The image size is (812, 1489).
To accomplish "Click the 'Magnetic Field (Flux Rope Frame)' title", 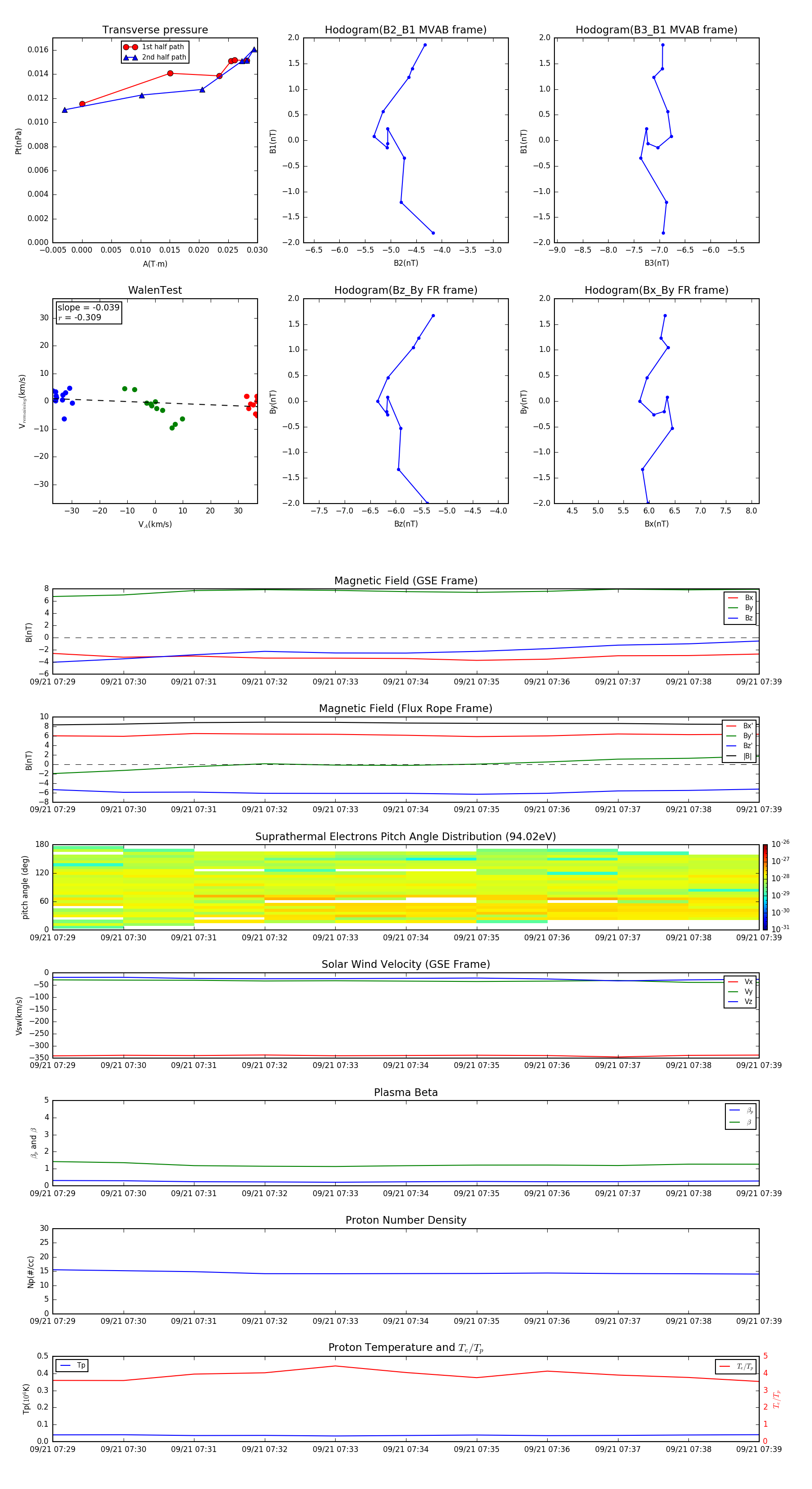I will [x=406, y=709].
